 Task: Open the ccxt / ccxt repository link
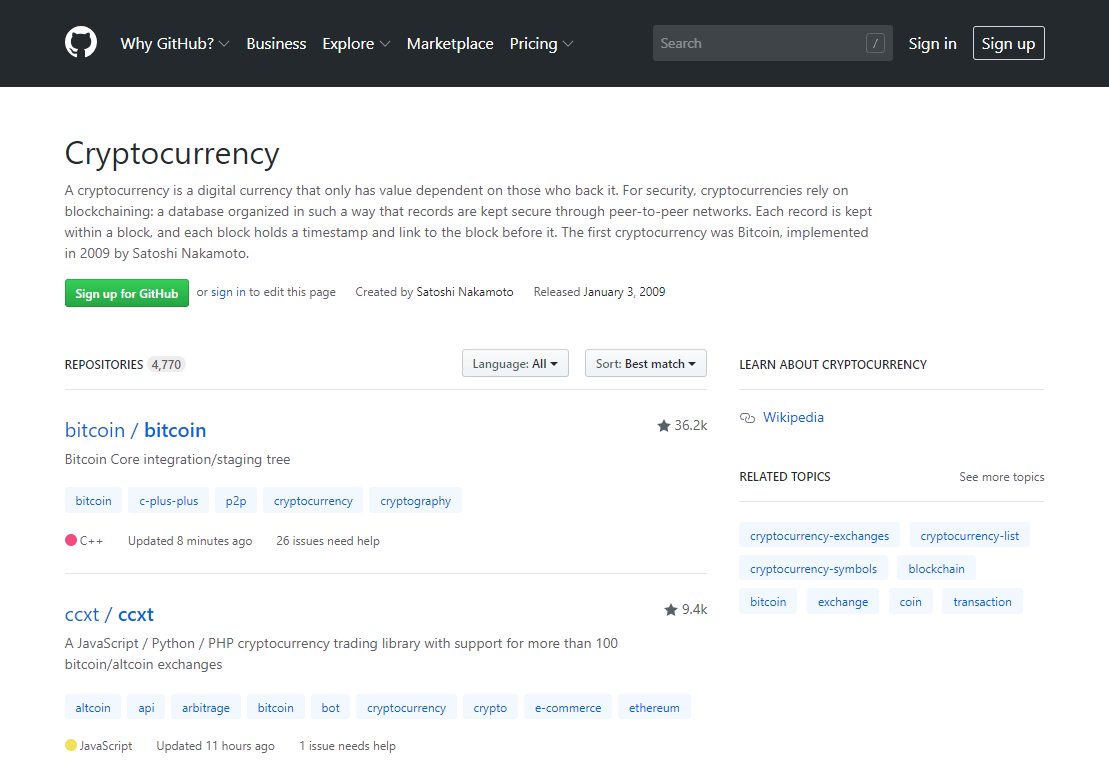pos(109,614)
